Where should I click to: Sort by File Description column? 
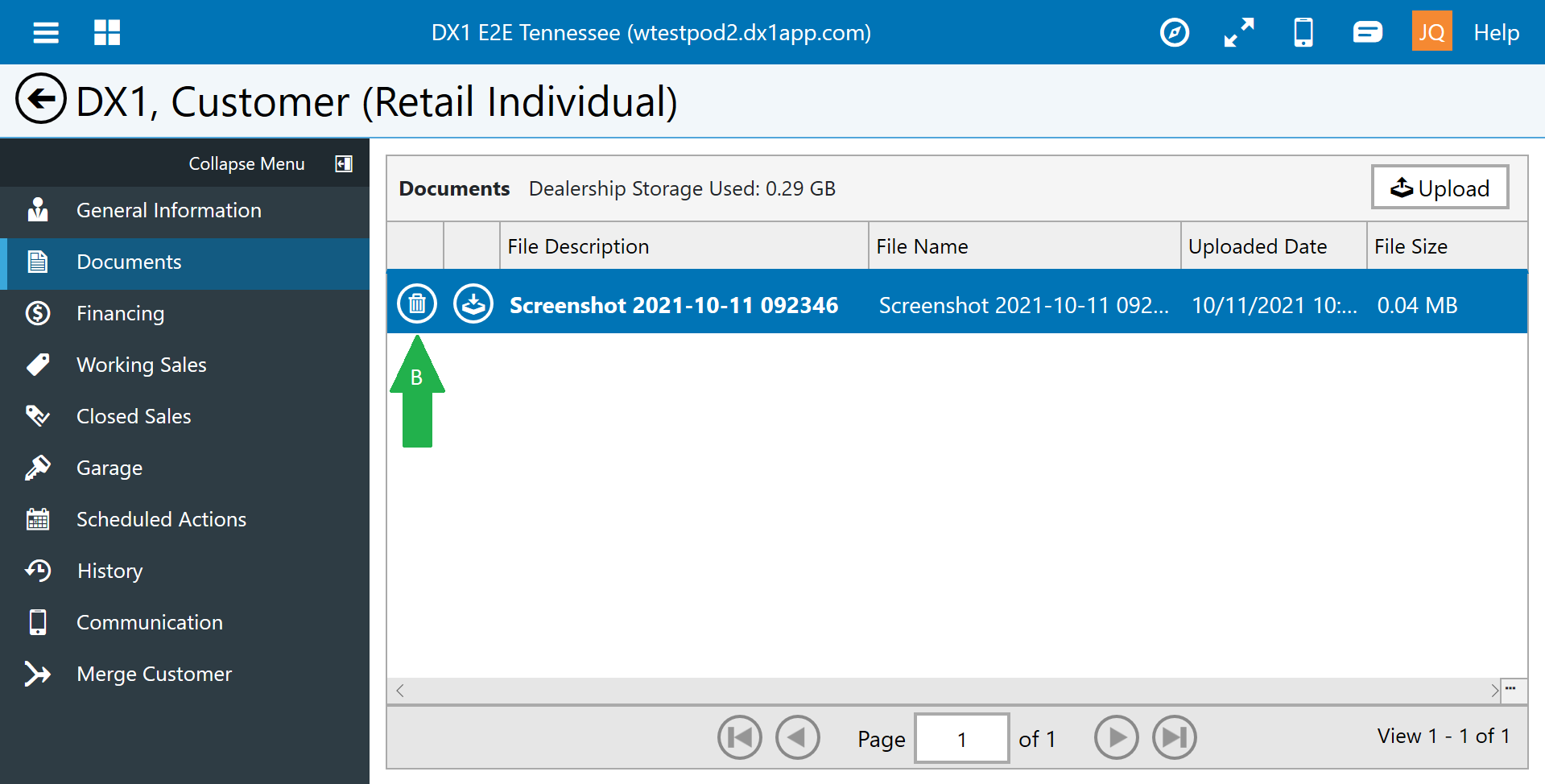[x=684, y=246]
